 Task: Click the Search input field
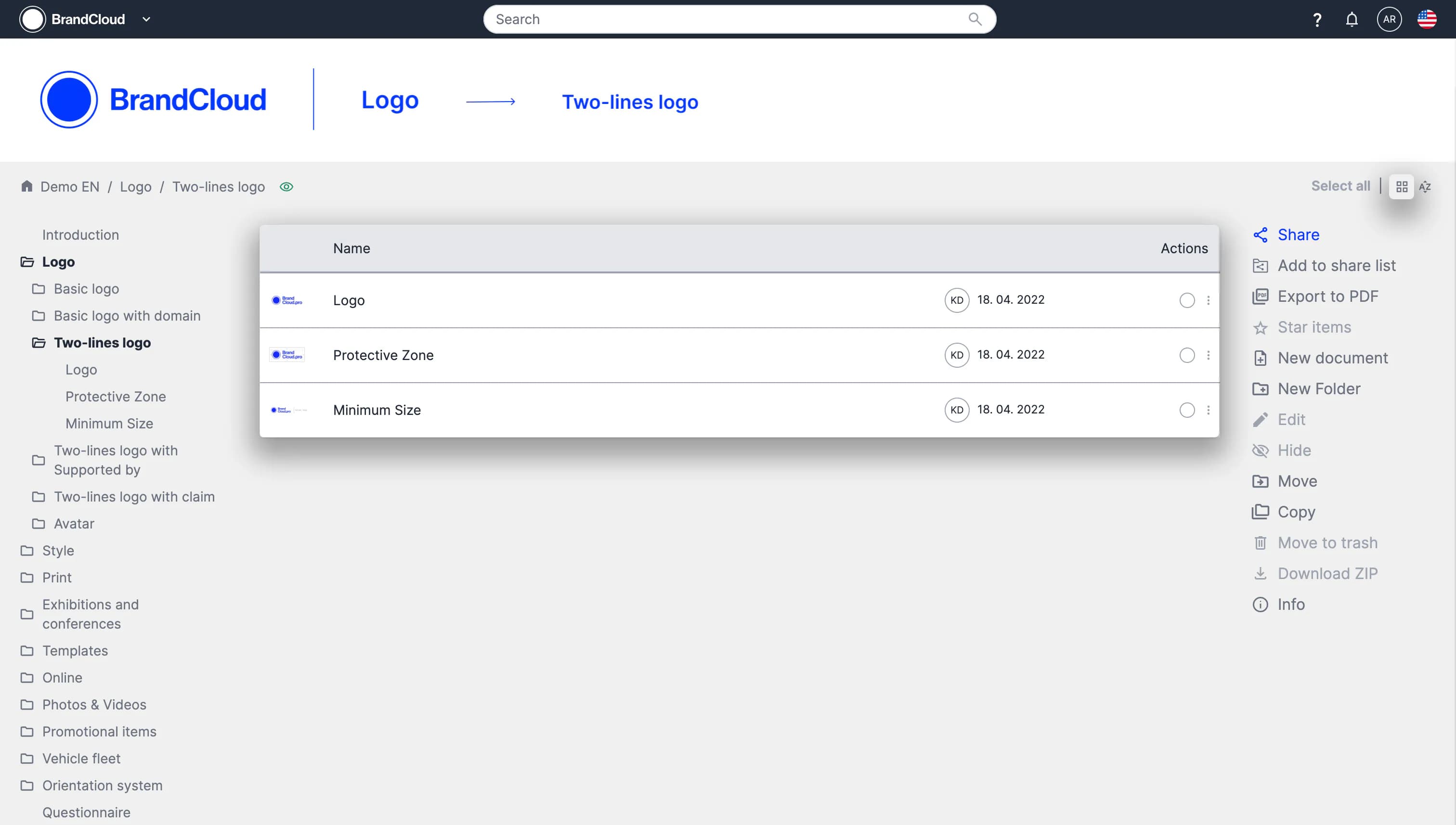[x=726, y=19]
